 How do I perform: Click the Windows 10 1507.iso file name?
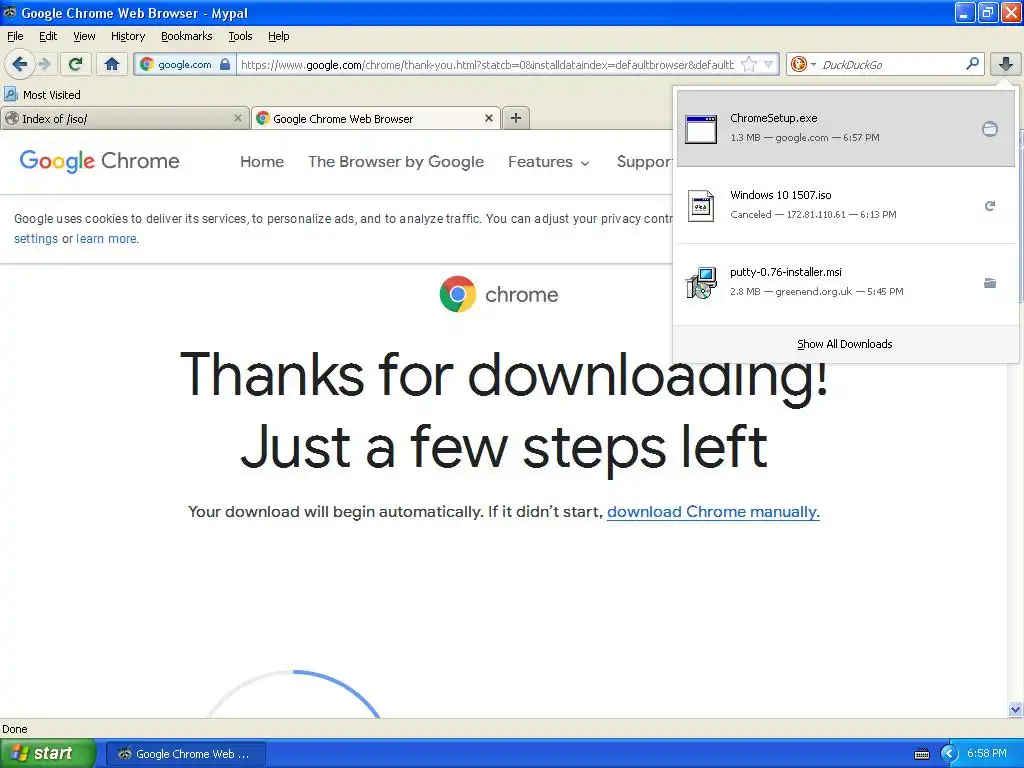[780, 195]
